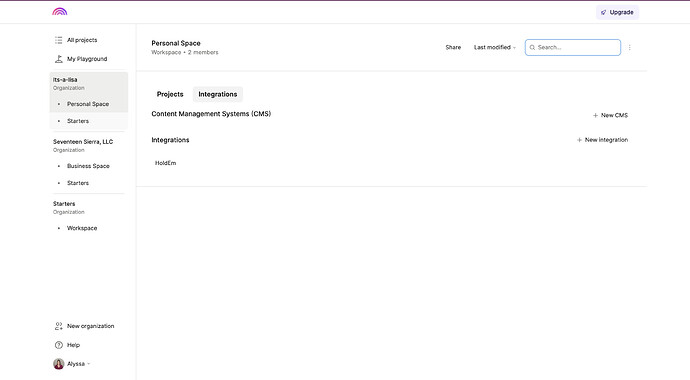Click the plus icon beside New CMS

pos(595,115)
